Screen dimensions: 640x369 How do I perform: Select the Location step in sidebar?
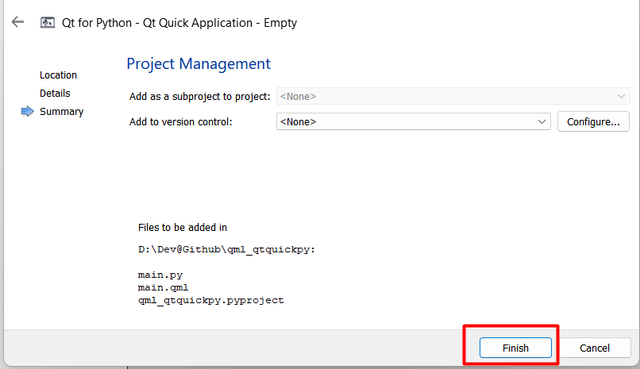(x=58, y=75)
